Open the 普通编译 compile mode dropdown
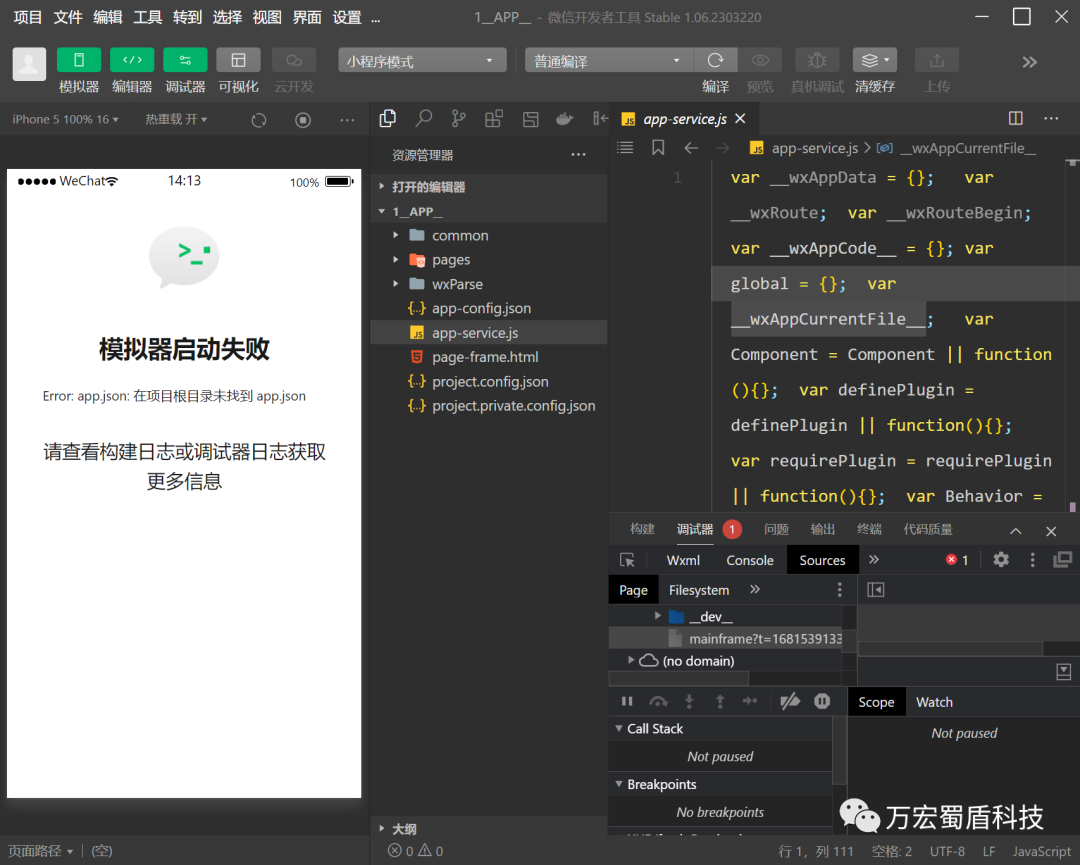This screenshot has height=865, width=1080. point(609,61)
